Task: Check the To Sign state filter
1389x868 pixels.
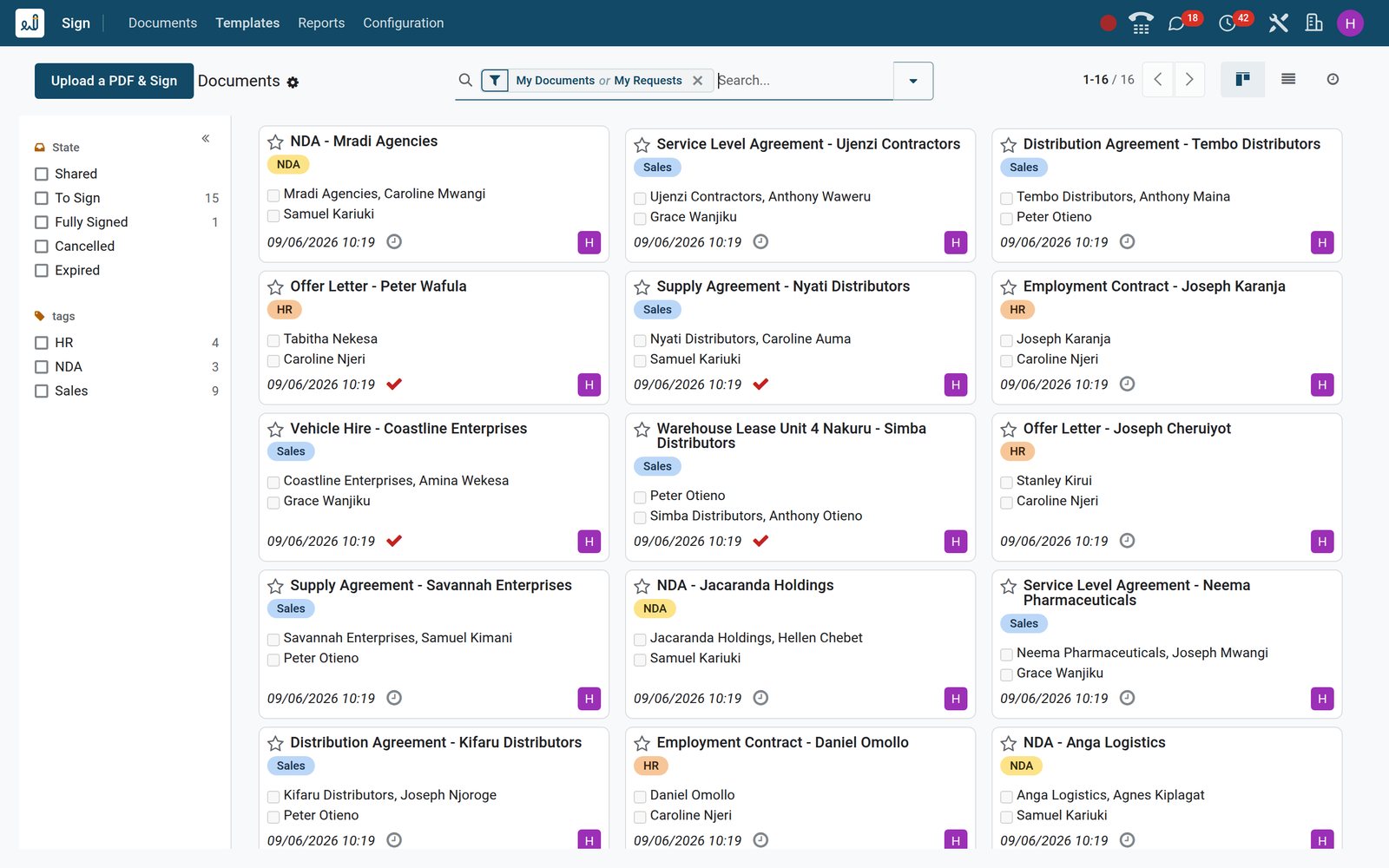Action: [42, 198]
